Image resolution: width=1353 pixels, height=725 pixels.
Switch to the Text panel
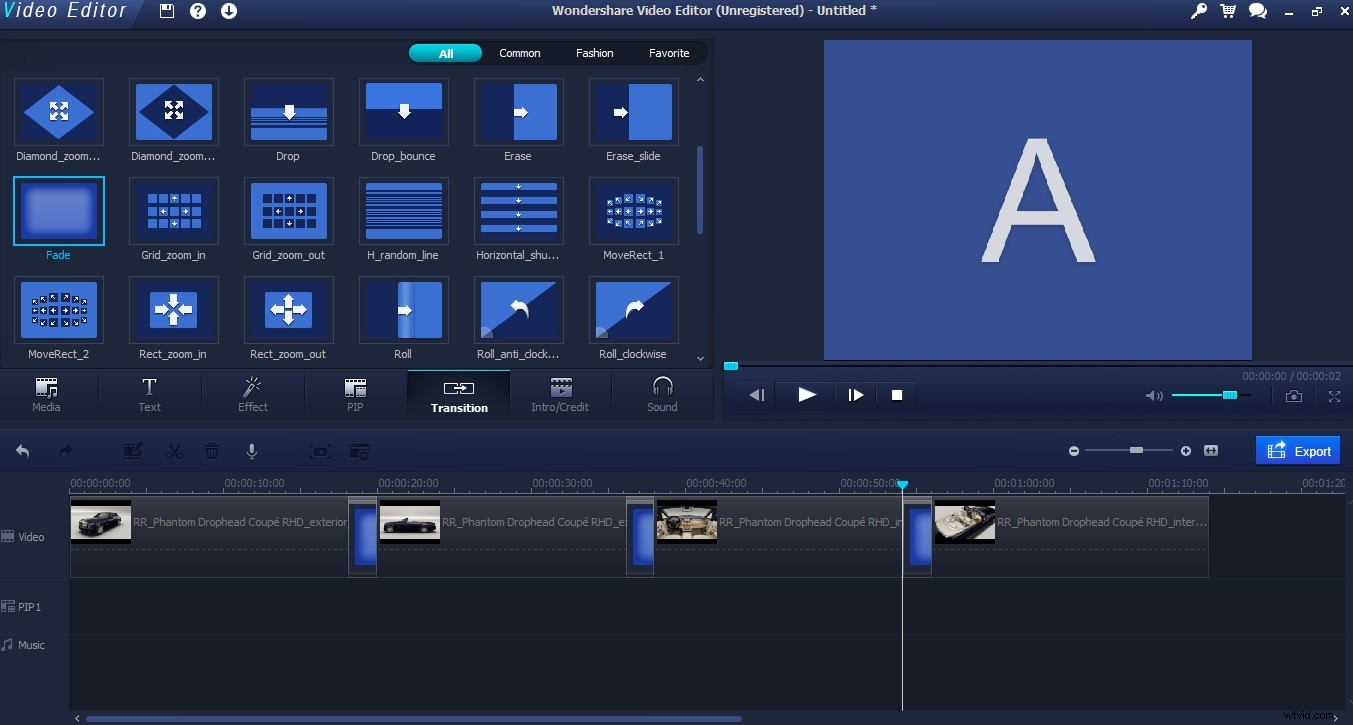149,395
